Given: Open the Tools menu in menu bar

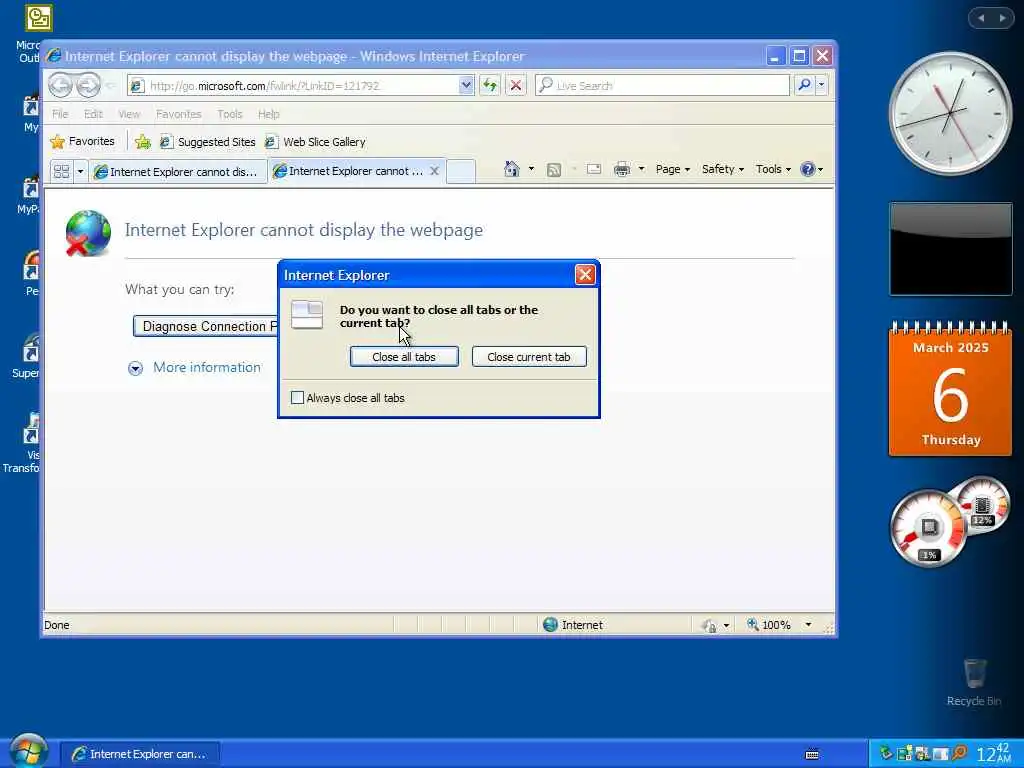Looking at the screenshot, I should point(230,114).
